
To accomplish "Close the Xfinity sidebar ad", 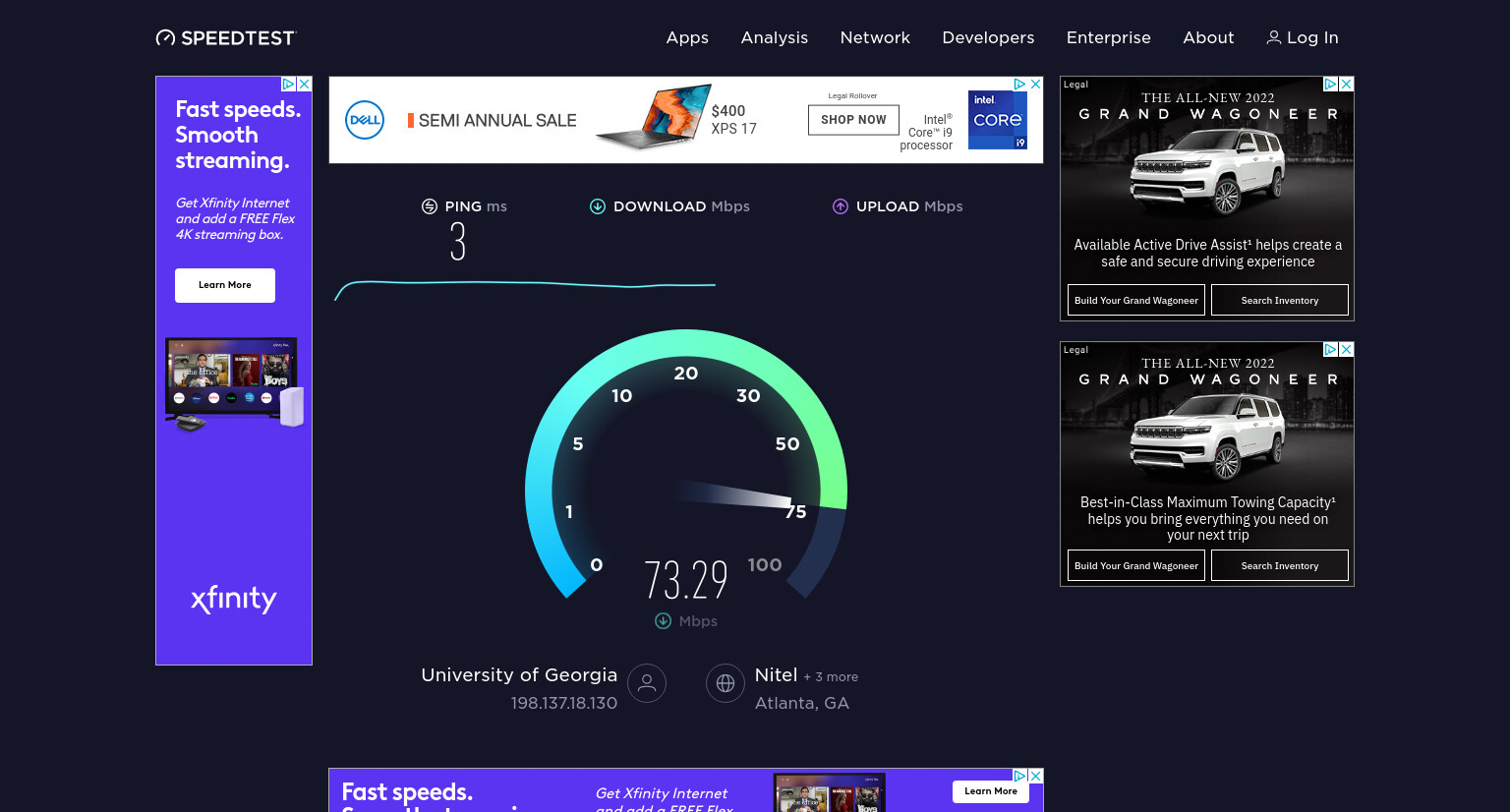I will point(305,85).
